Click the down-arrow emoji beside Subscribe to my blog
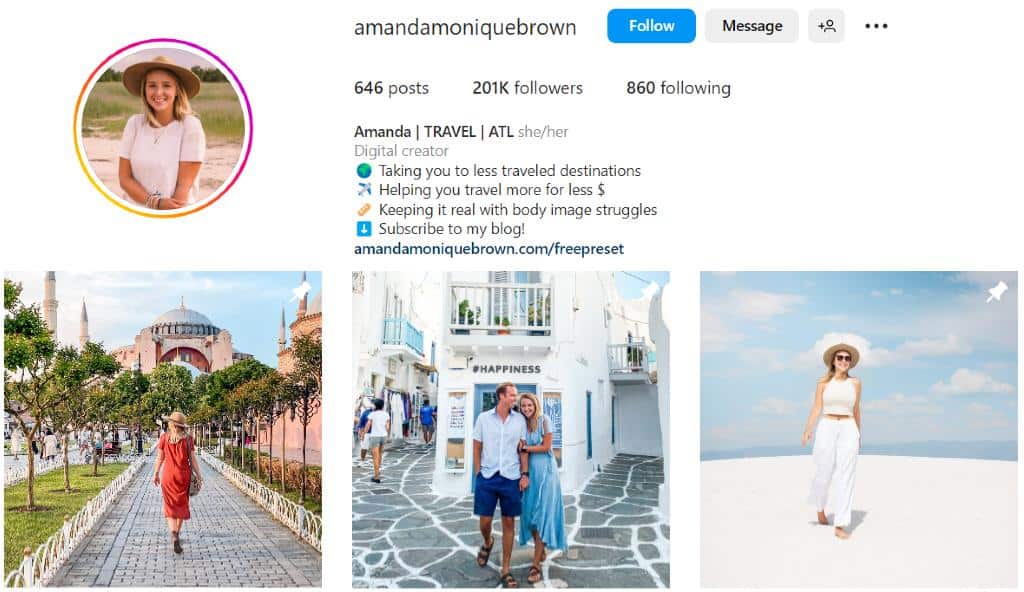Screen dimensions: 1024x592 point(364,229)
